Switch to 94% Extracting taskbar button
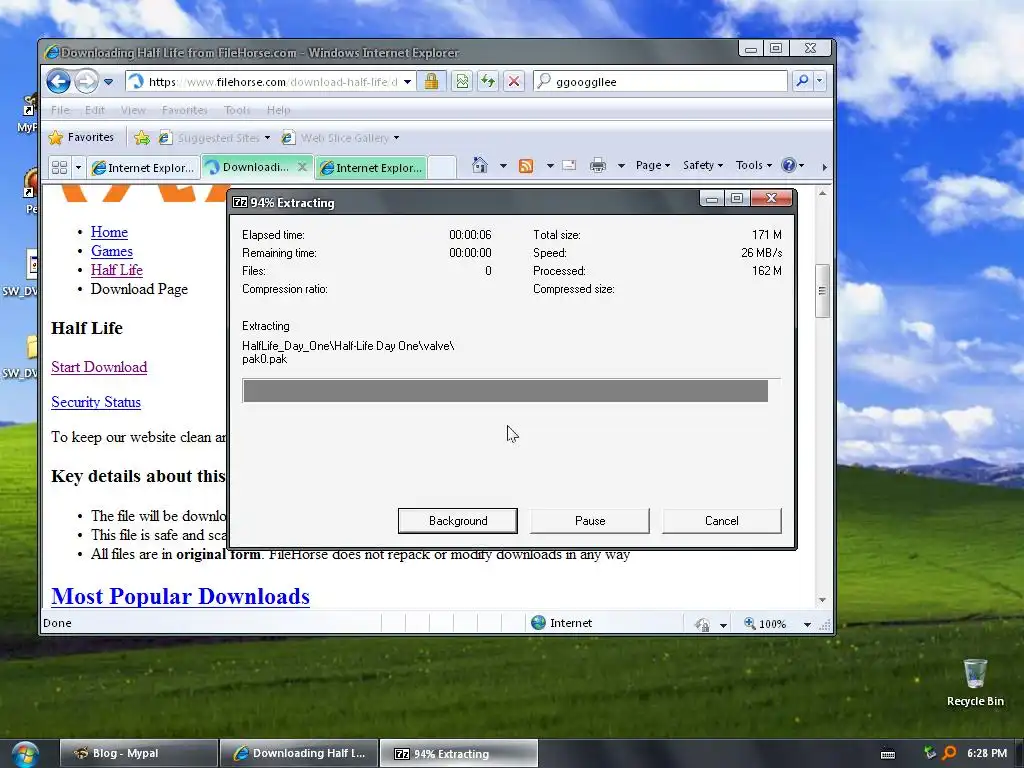Image resolution: width=1024 pixels, height=768 pixels. [459, 753]
